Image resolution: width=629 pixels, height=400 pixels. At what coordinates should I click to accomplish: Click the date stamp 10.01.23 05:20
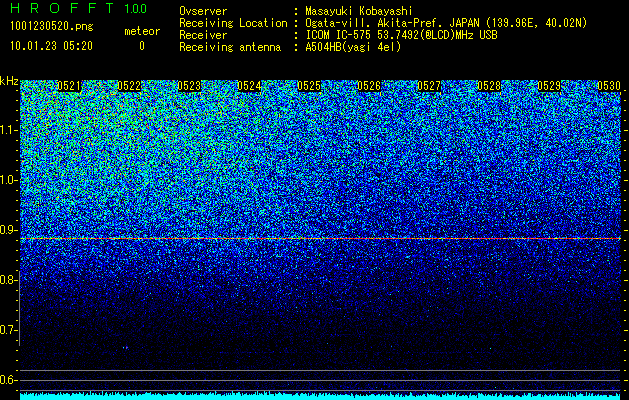51,46
